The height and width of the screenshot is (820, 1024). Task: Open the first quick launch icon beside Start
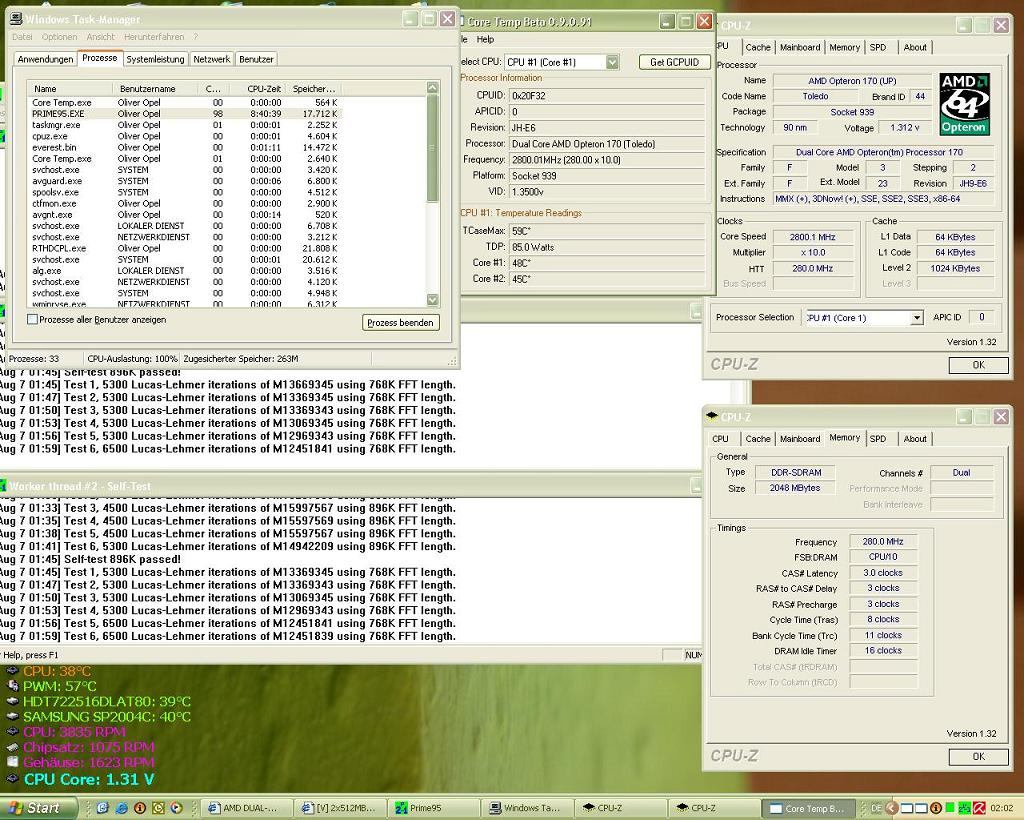coord(103,808)
